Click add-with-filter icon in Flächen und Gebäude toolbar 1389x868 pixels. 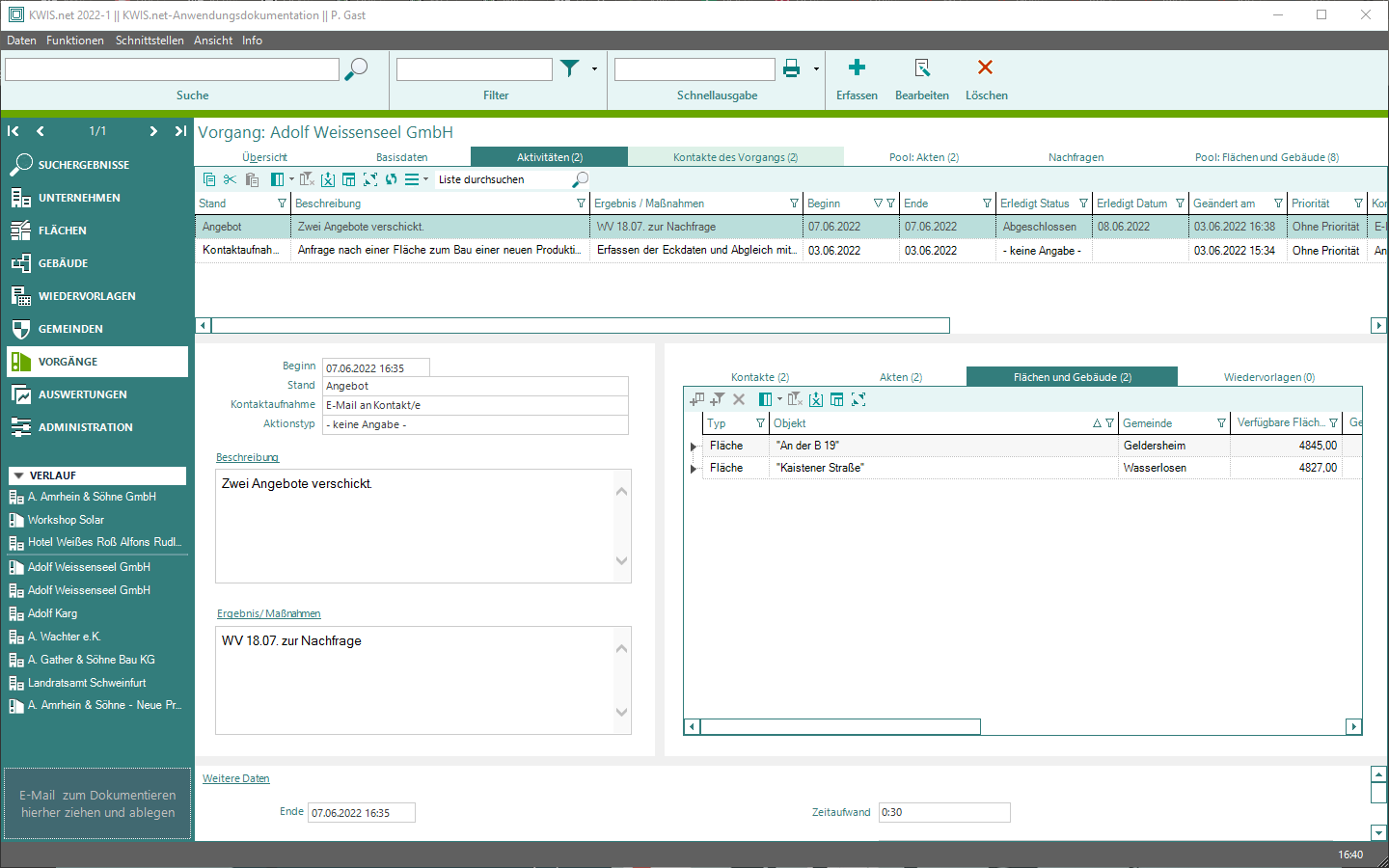tap(718, 399)
